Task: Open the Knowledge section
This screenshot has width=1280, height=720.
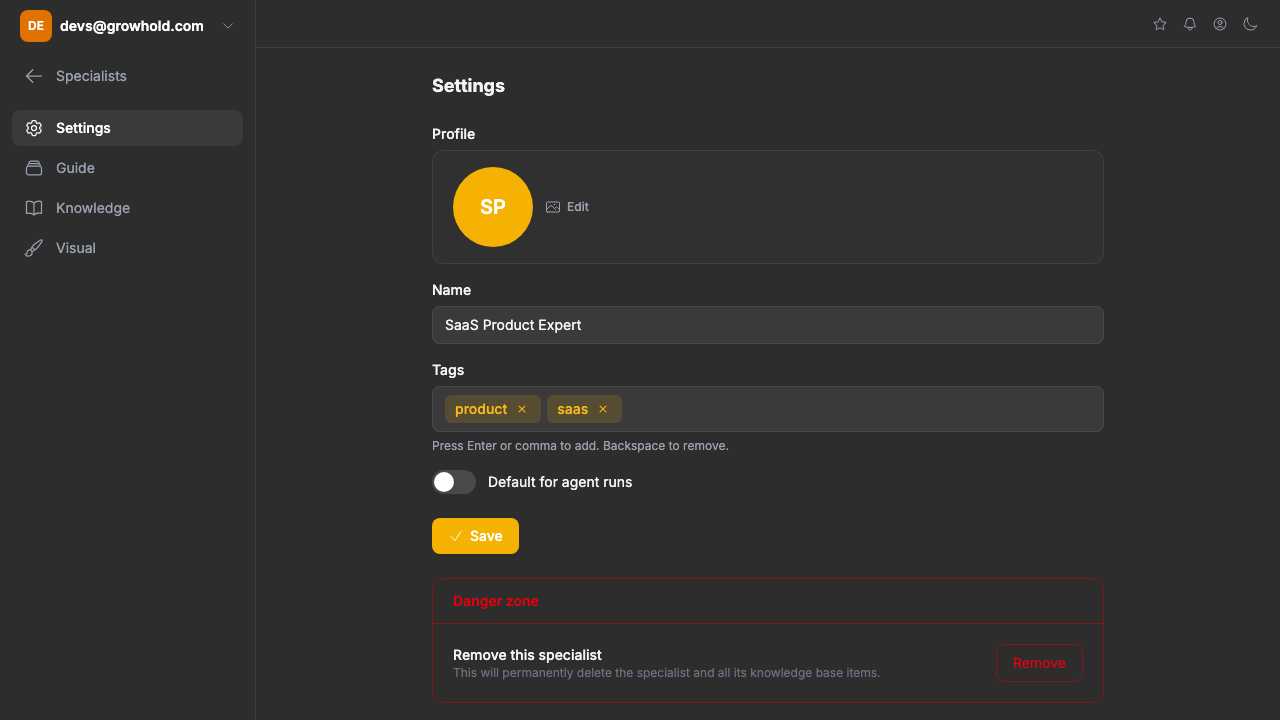Action: tap(94, 208)
